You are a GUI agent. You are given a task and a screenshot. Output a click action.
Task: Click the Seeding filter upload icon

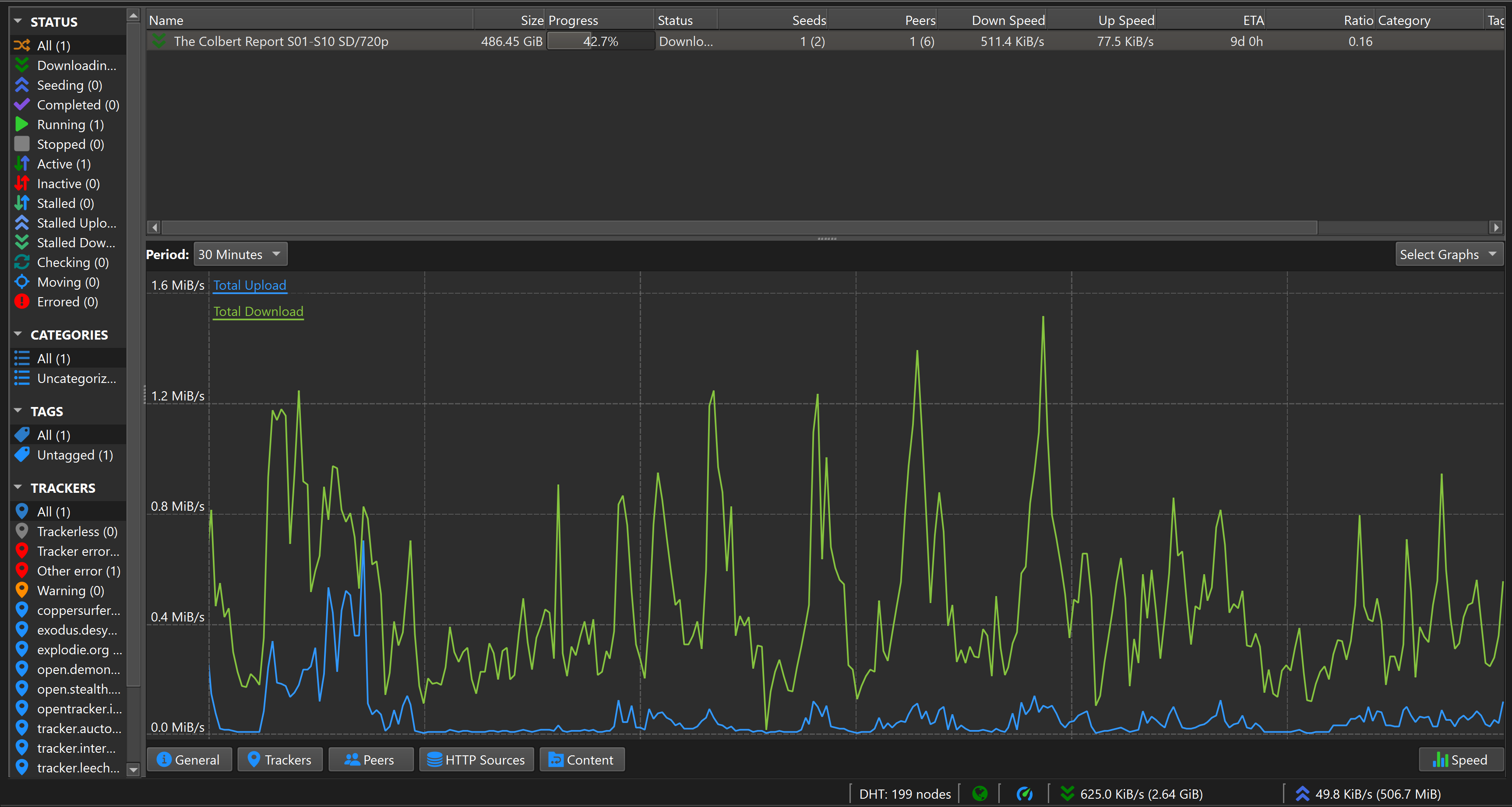click(22, 85)
